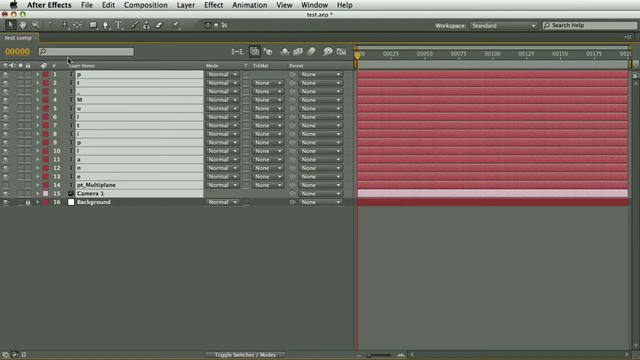The image size is (640, 360).
Task: Hide layer 11 'a' visibility
Action: 5,160
